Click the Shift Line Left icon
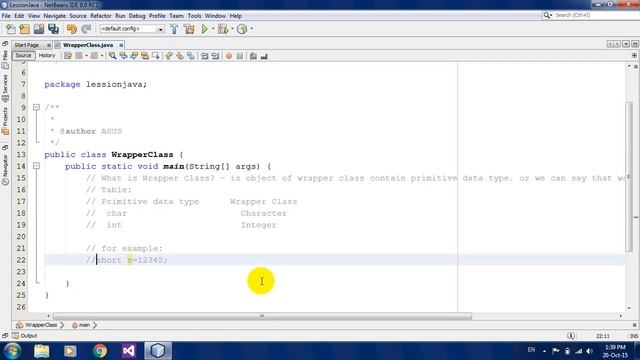The height and width of the screenshot is (360, 640). (x=204, y=56)
